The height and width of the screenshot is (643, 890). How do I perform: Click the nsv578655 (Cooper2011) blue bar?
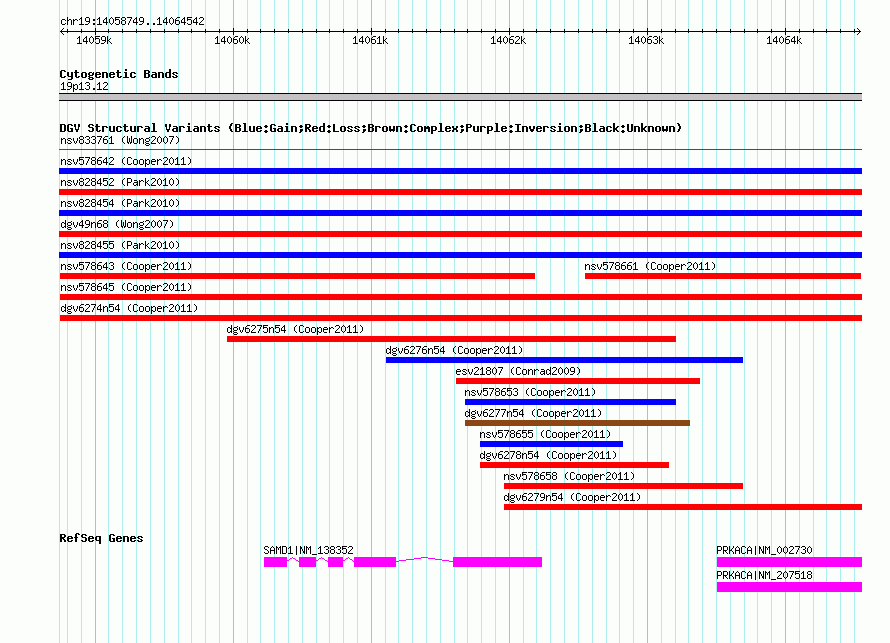pyautogui.click(x=551, y=444)
